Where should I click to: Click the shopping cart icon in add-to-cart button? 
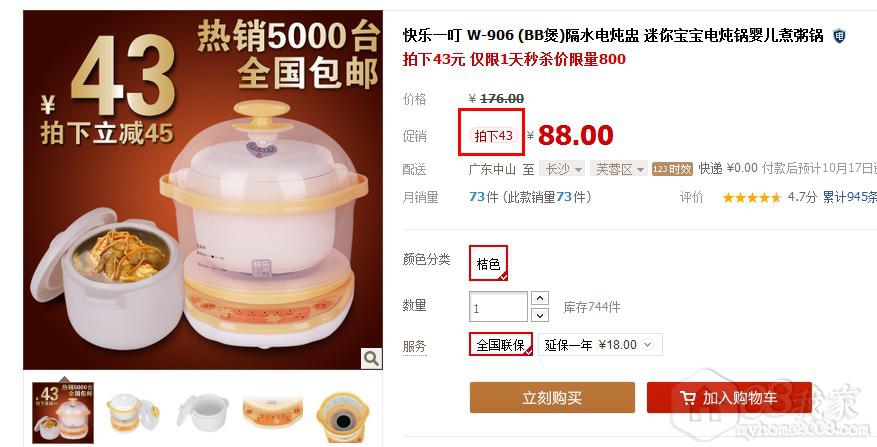point(687,398)
